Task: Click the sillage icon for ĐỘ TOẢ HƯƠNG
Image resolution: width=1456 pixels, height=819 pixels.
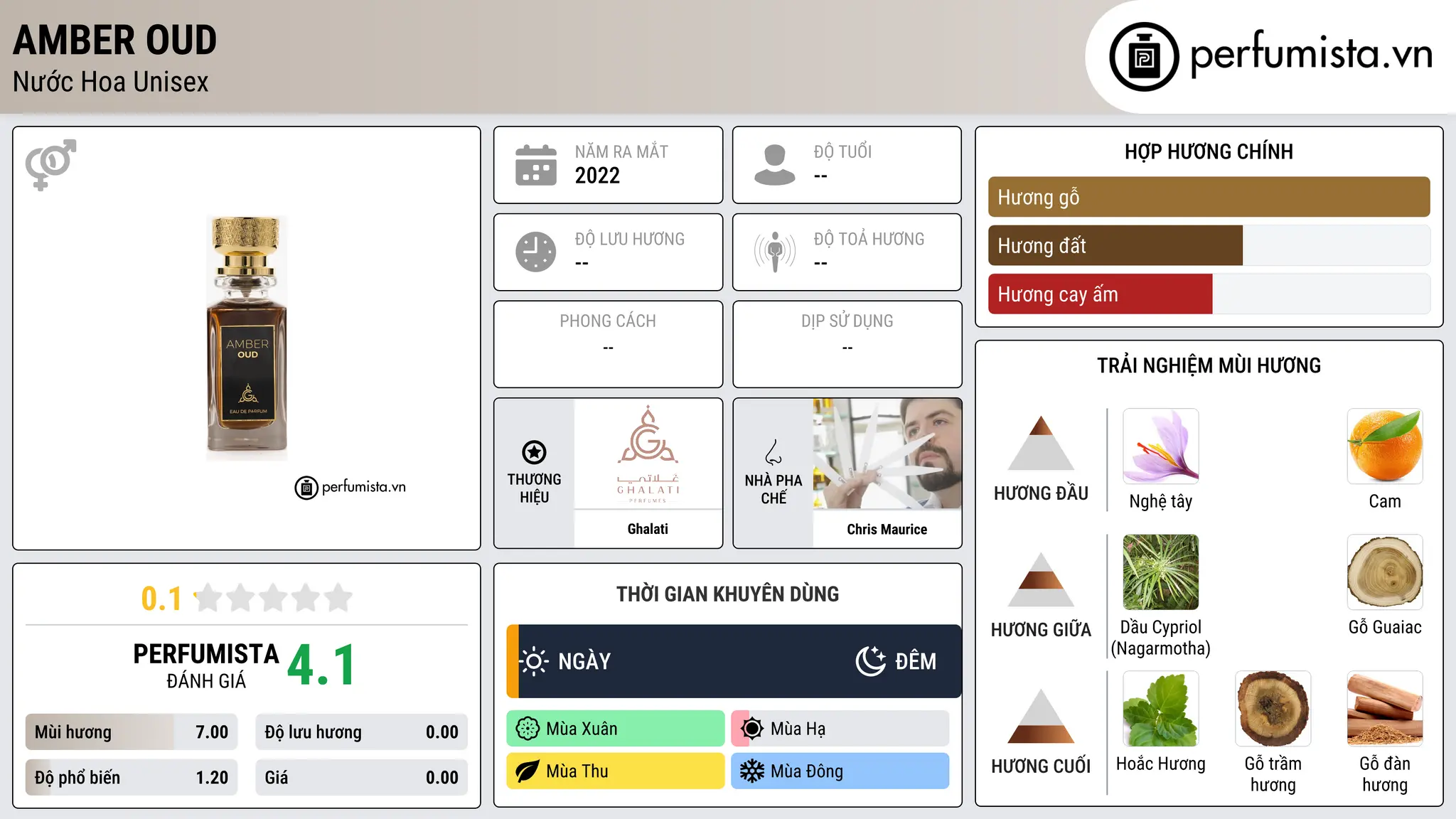Action: (775, 252)
